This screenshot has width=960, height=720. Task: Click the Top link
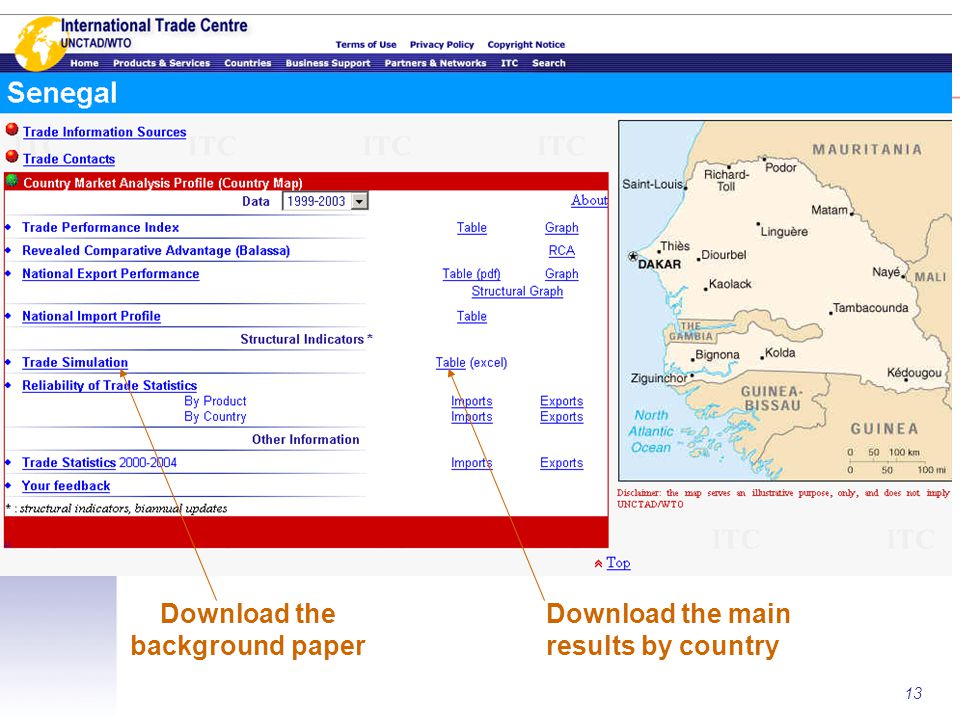[618, 563]
